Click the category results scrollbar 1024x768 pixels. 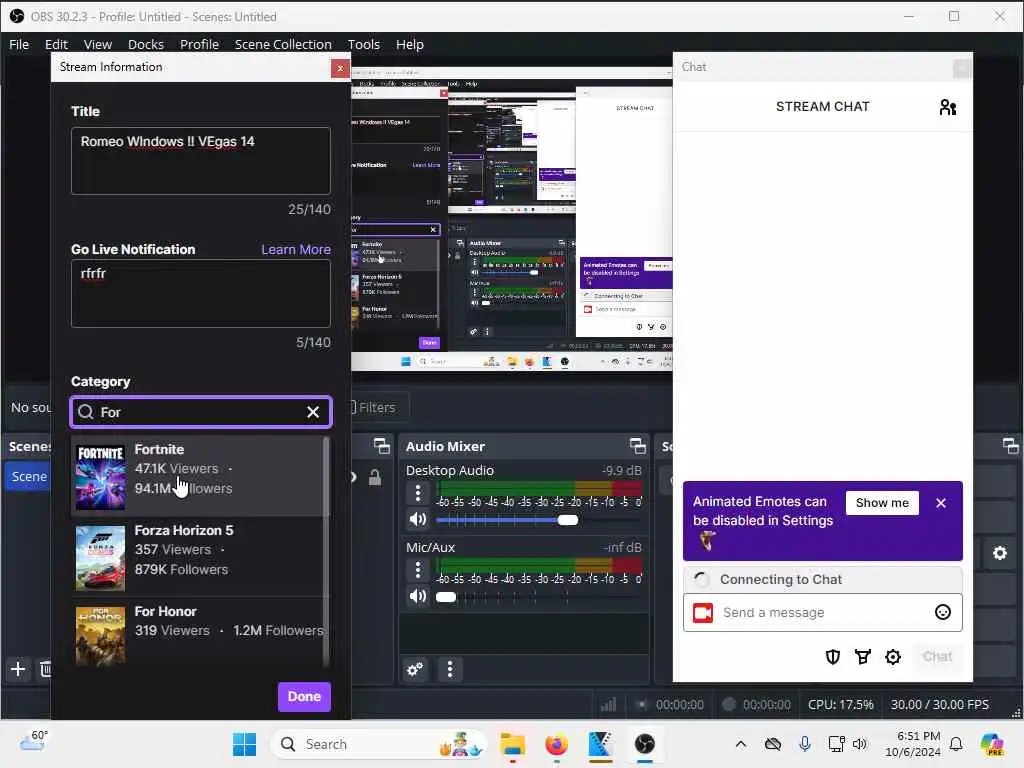326,552
